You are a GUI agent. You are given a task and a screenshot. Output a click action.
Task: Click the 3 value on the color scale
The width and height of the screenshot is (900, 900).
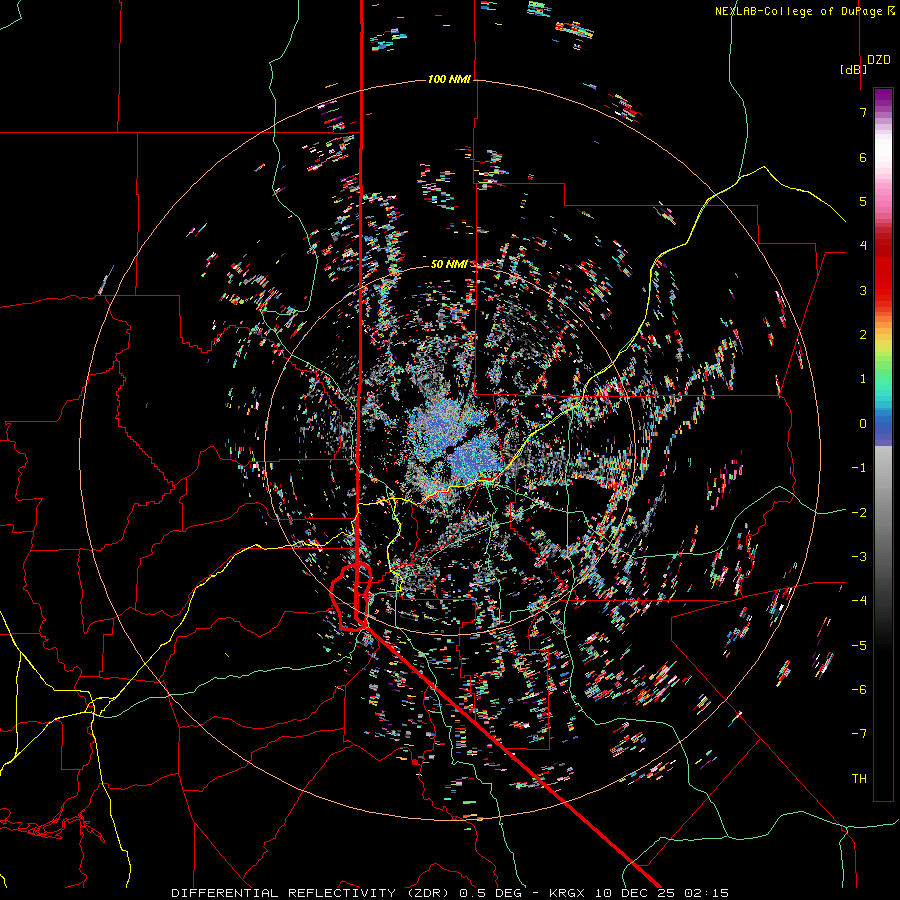pos(863,290)
